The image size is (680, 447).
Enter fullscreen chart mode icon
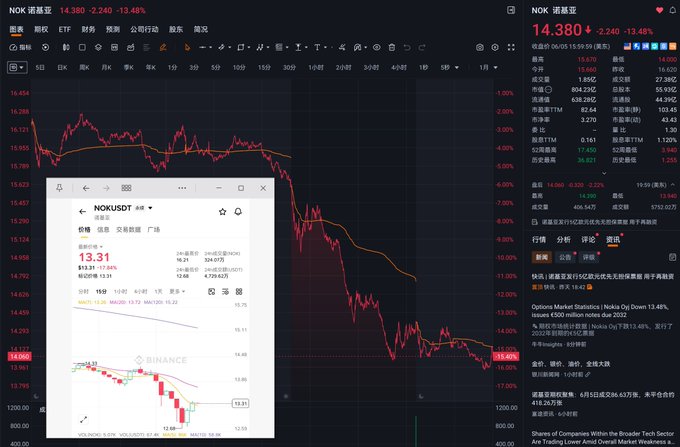[511, 47]
